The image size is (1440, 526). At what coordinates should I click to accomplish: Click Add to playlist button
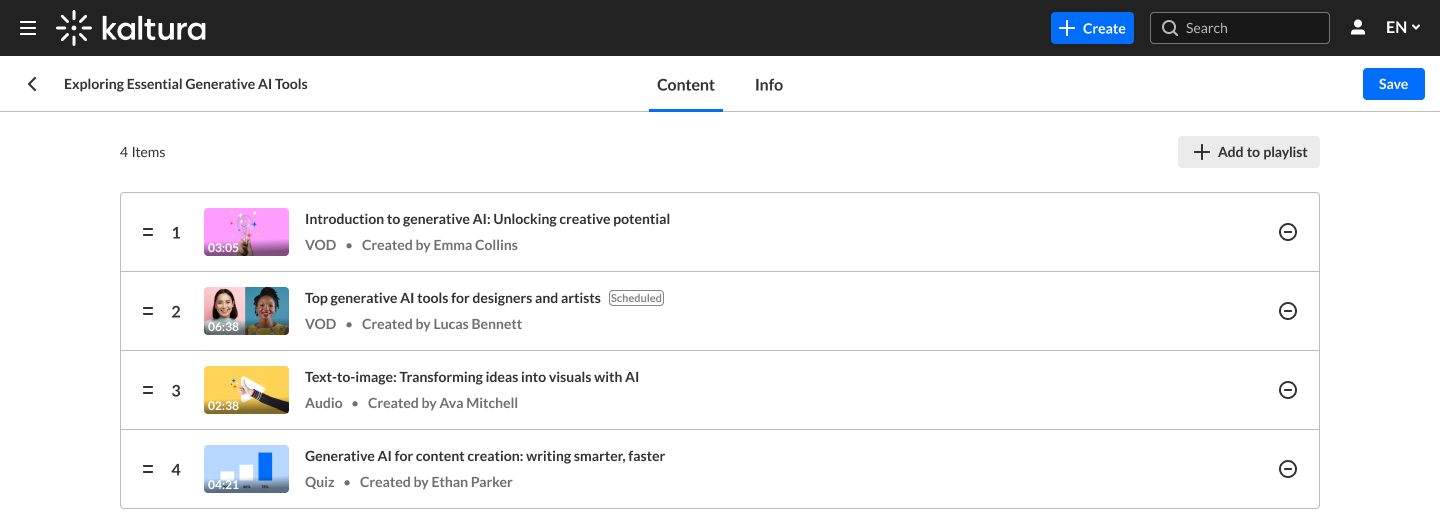coord(1249,152)
